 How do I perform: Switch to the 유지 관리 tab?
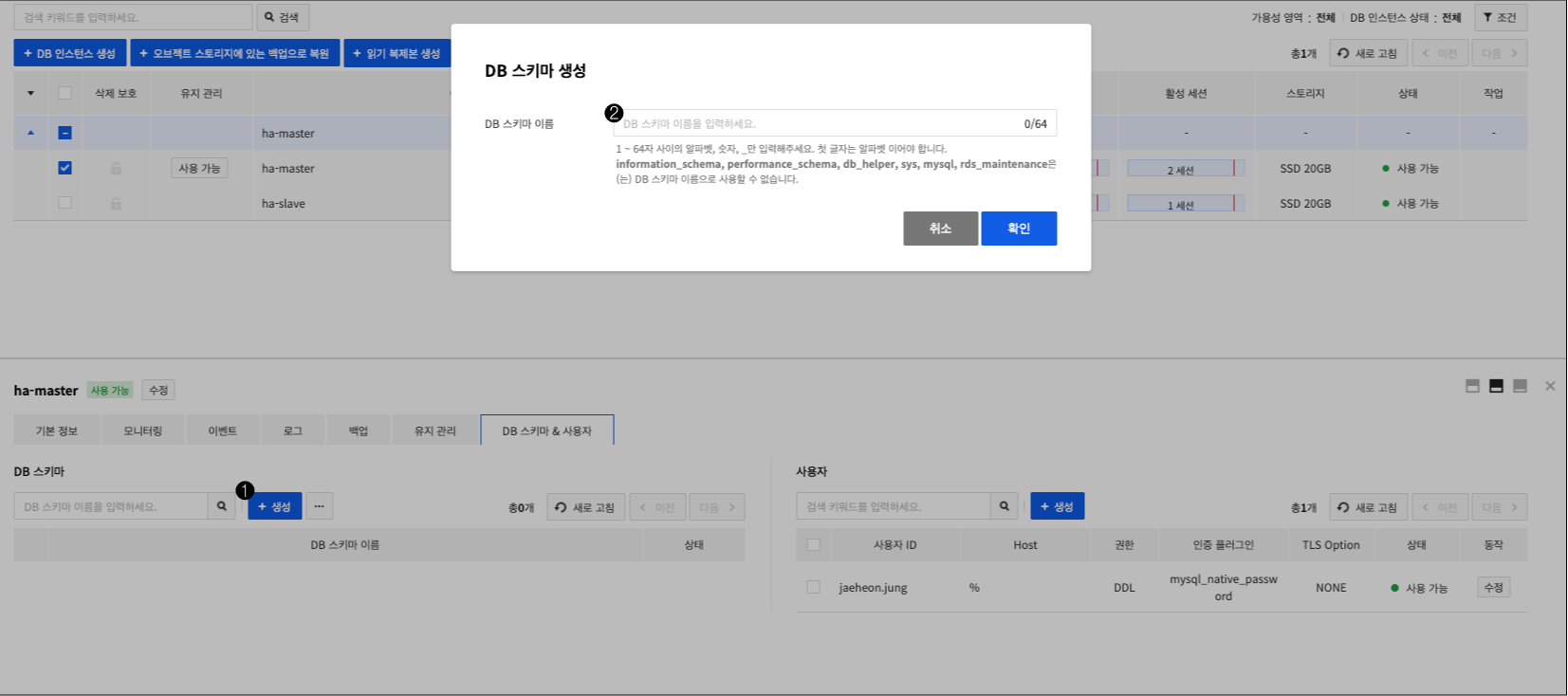click(434, 430)
